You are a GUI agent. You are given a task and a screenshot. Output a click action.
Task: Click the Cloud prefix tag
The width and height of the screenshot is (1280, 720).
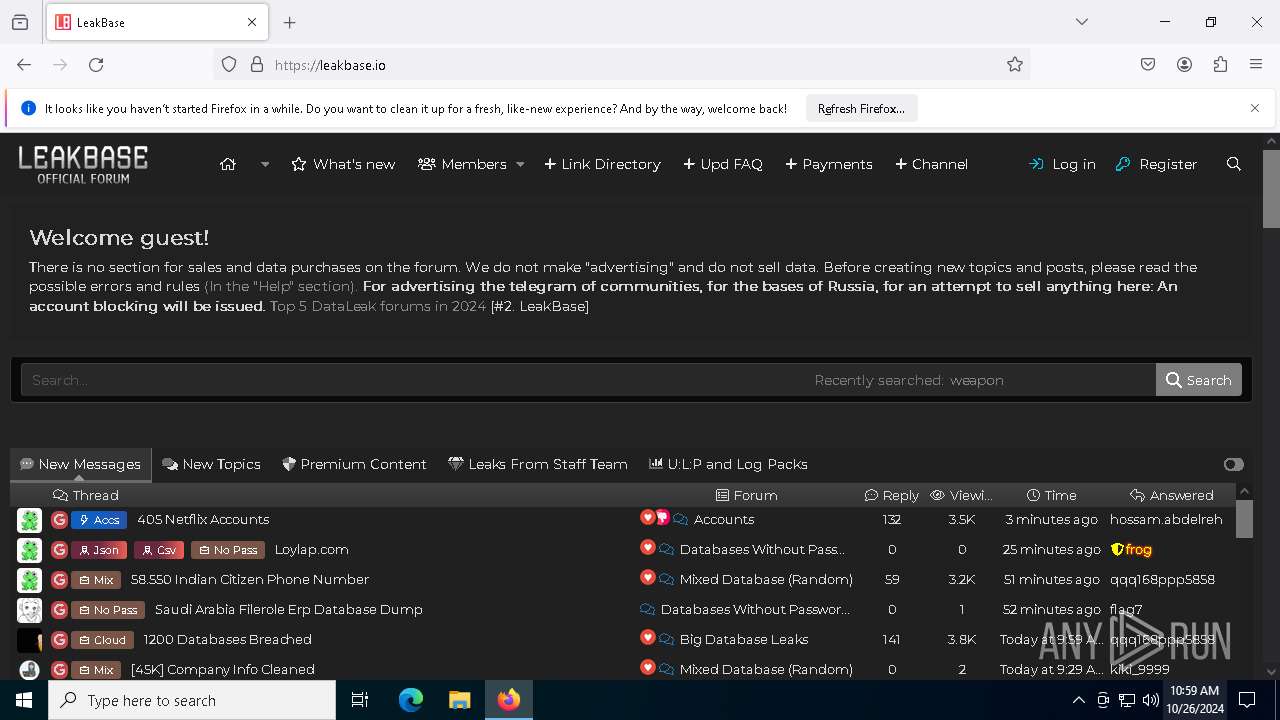(102, 639)
